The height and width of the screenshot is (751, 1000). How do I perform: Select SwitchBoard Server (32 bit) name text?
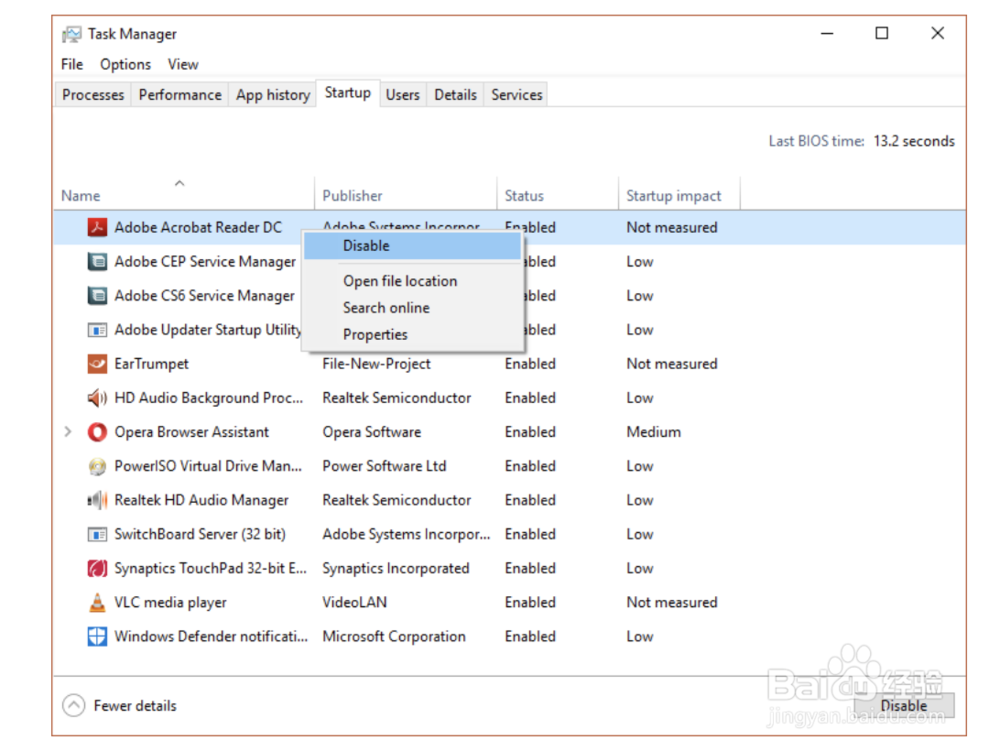click(x=200, y=534)
